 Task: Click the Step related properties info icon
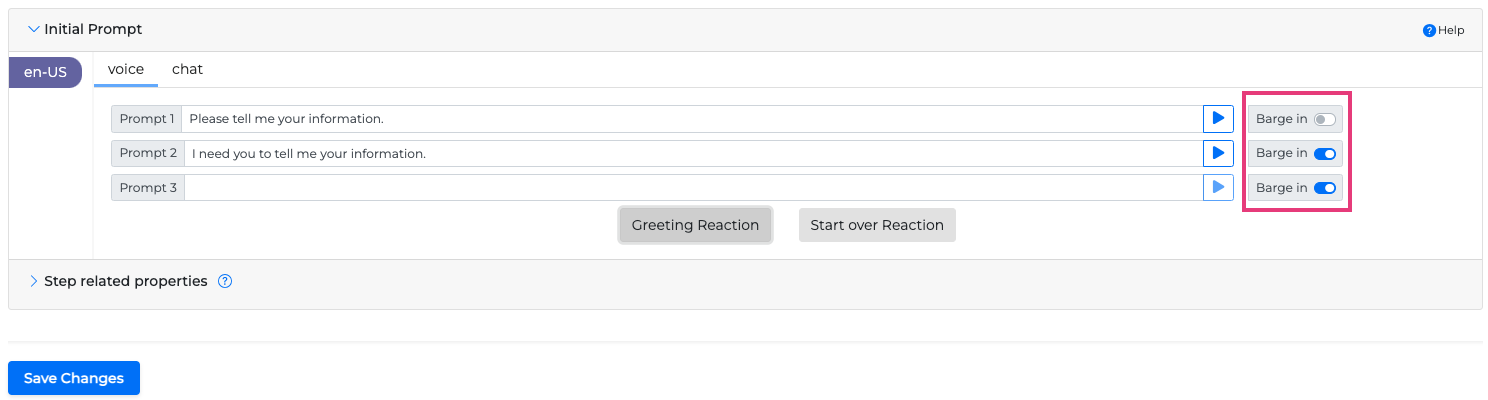[x=225, y=281]
